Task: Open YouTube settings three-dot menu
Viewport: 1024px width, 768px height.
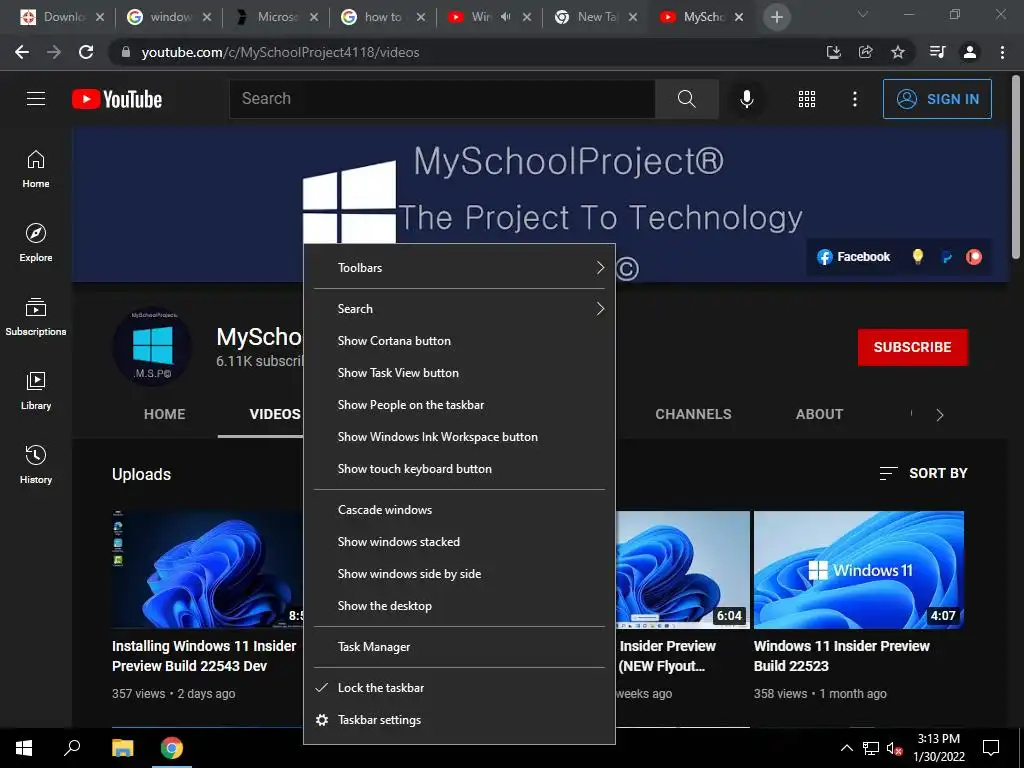Action: click(x=854, y=99)
